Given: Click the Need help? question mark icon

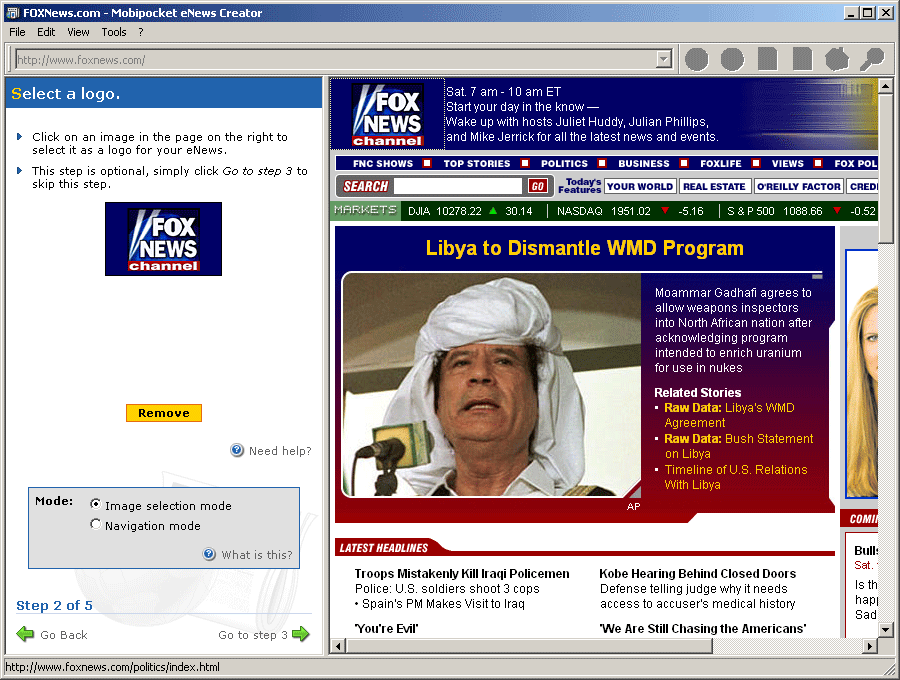Looking at the screenshot, I should (236, 450).
